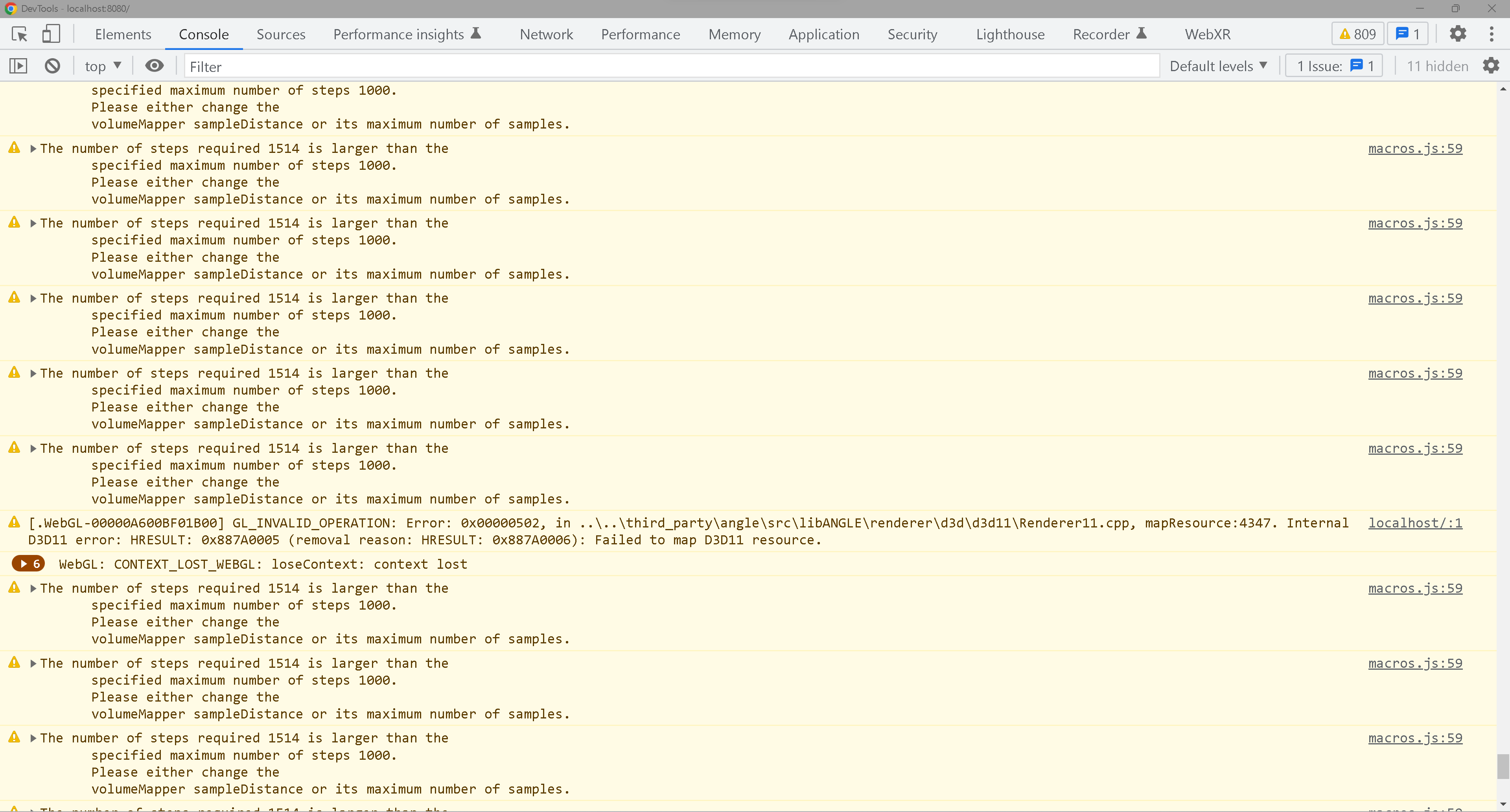
Task: Open the localhost/:1 link for WebGL error
Action: (1416, 523)
